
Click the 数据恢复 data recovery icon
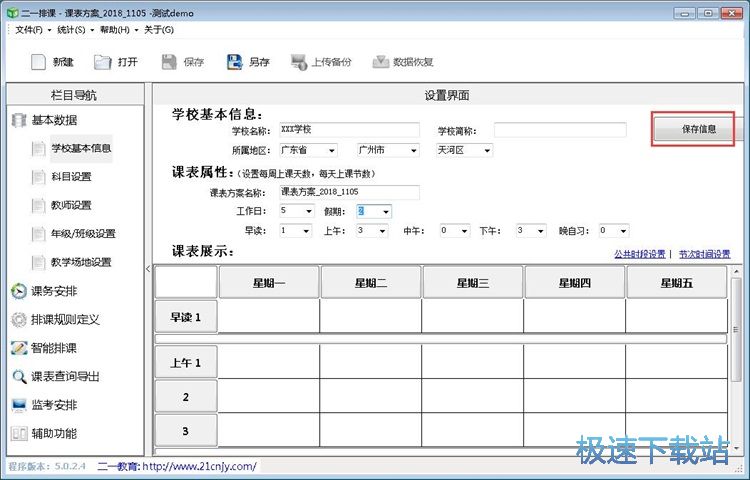point(380,62)
